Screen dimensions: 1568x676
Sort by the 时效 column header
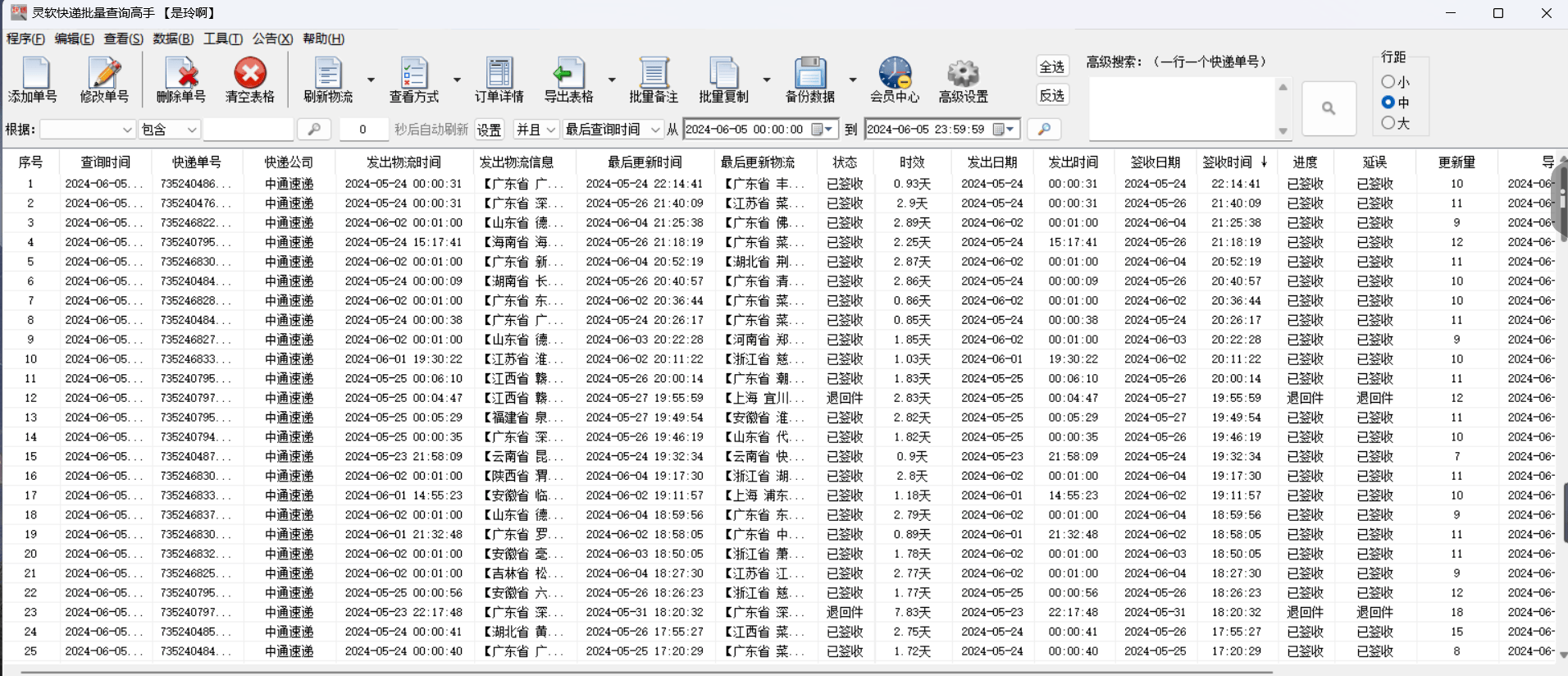pyautogui.click(x=912, y=162)
